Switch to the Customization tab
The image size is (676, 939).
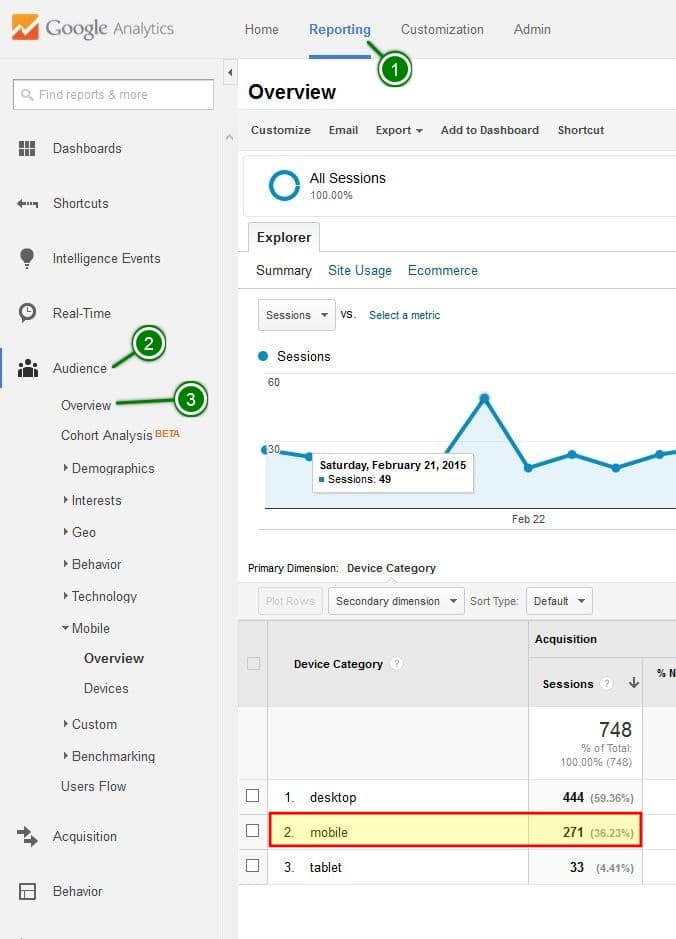tap(442, 29)
